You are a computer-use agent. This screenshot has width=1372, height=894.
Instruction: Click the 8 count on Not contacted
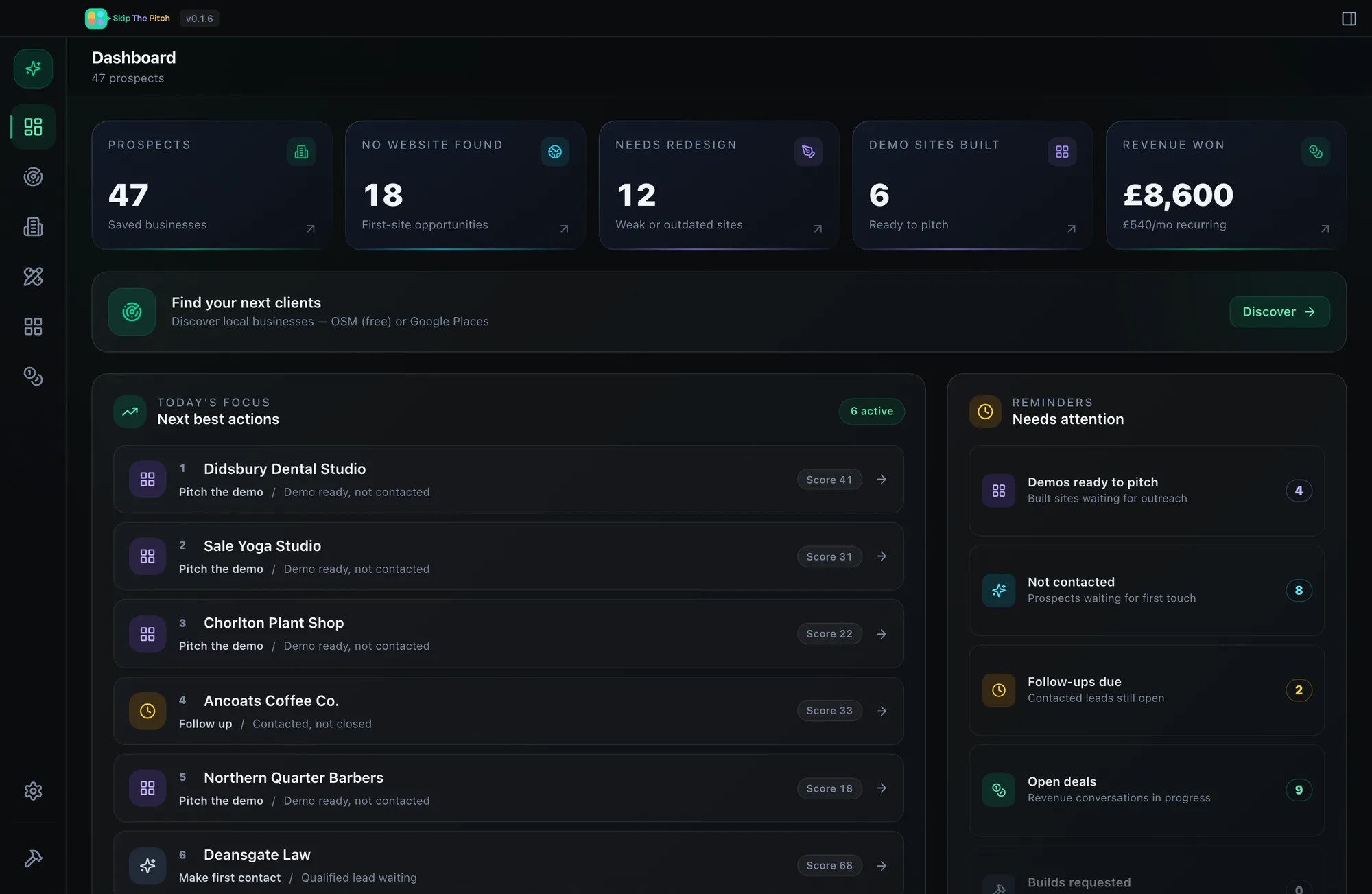1299,591
